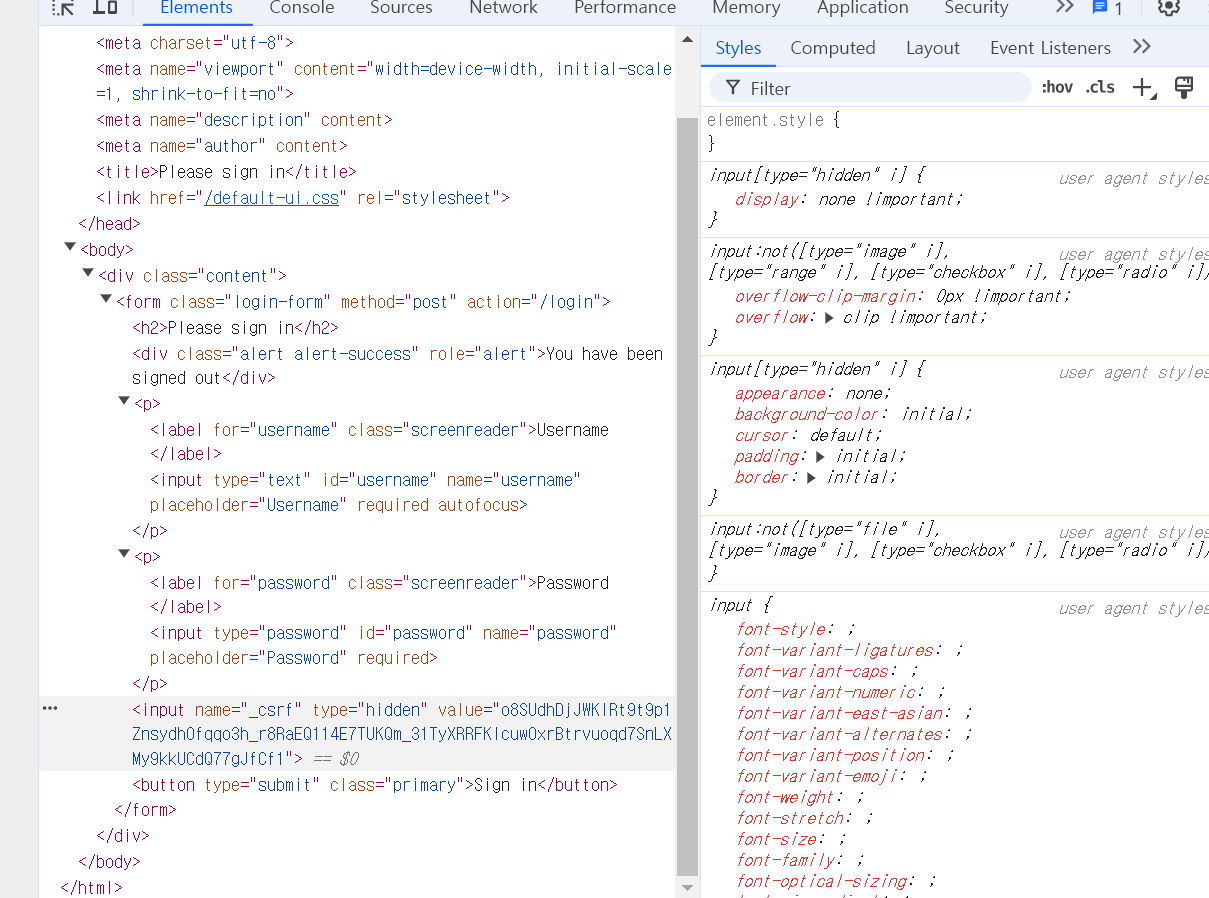
Task: Click the cursor default declaration
Action: (x=809, y=436)
